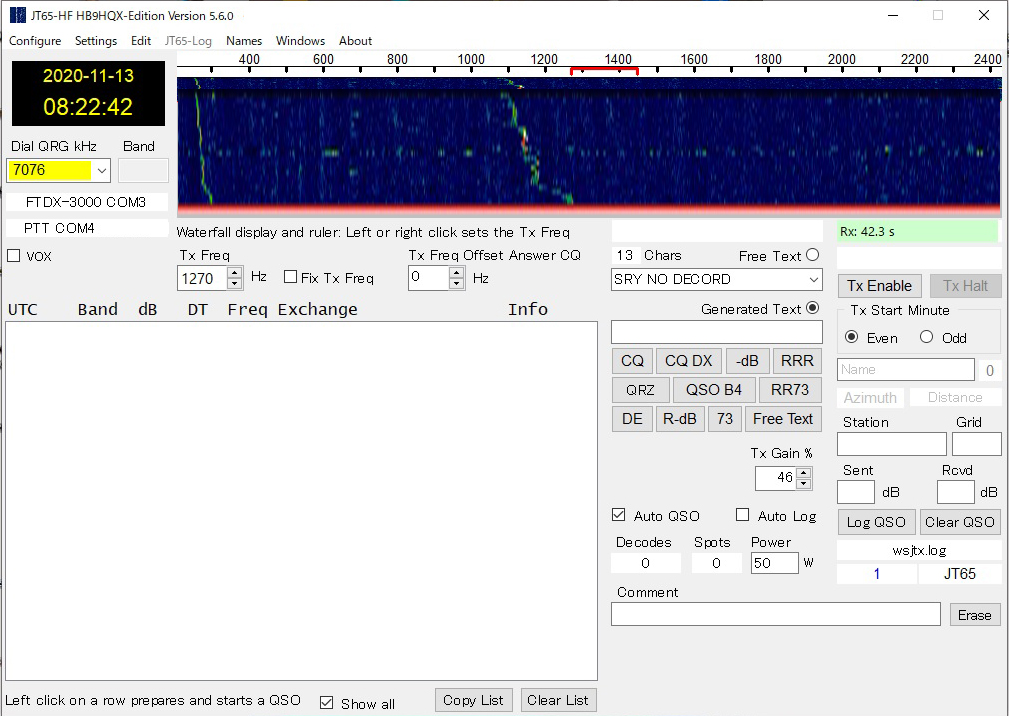Screen dimensions: 1009x716
Task: Select the Free Text radio button
Action: (813, 255)
